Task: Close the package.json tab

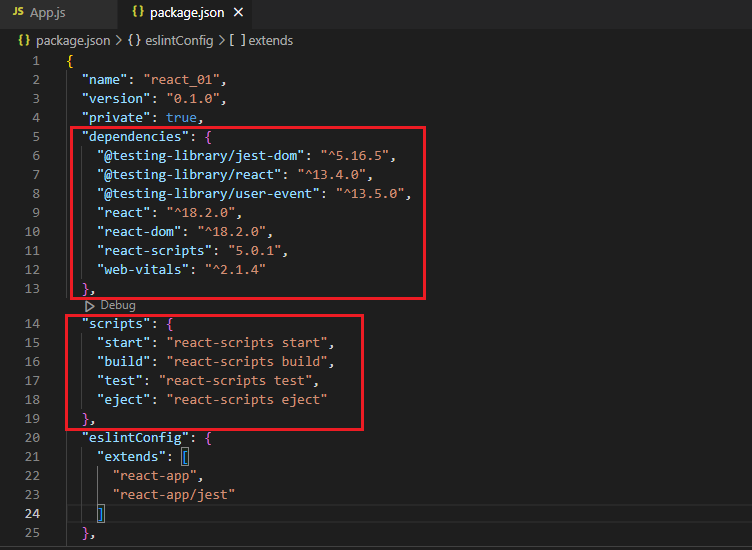Action: (238, 12)
